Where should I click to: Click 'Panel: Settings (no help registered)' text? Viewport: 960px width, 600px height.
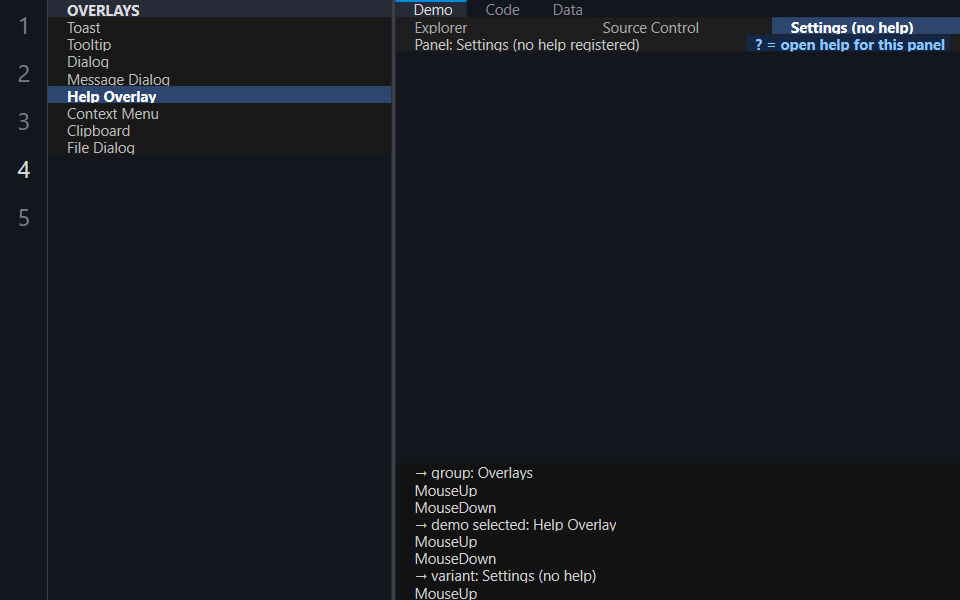coord(527,45)
